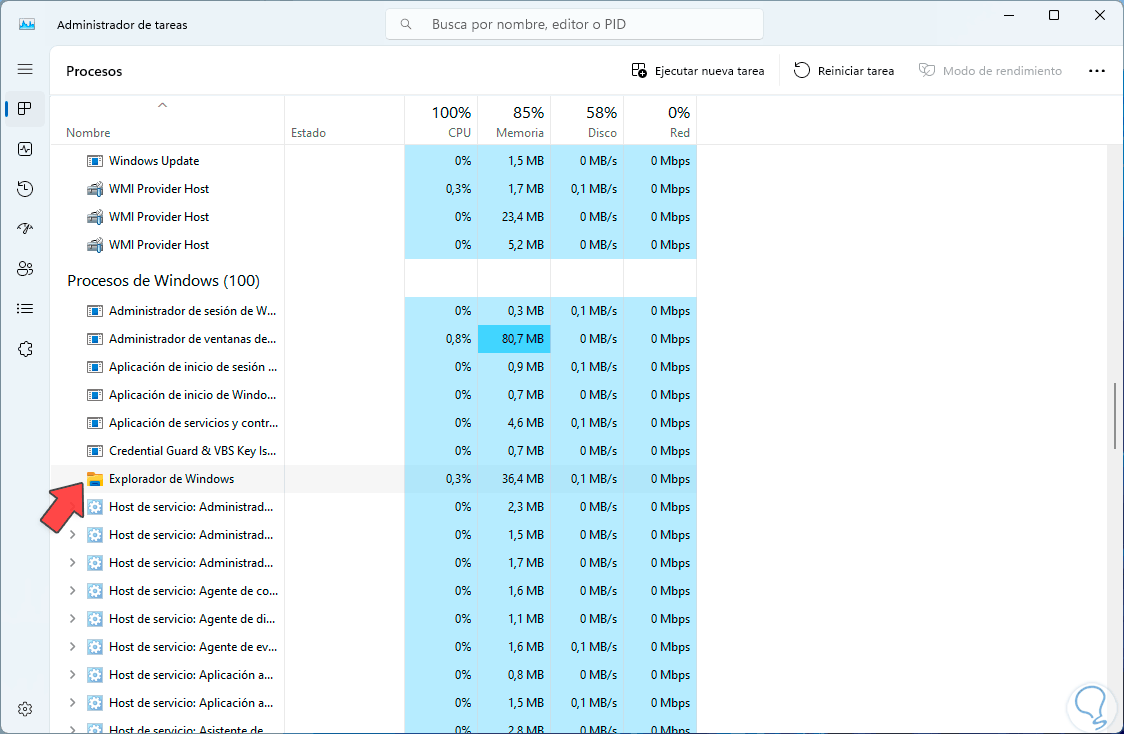
Task: Open the Services sidebar icon
Action: click(25, 349)
